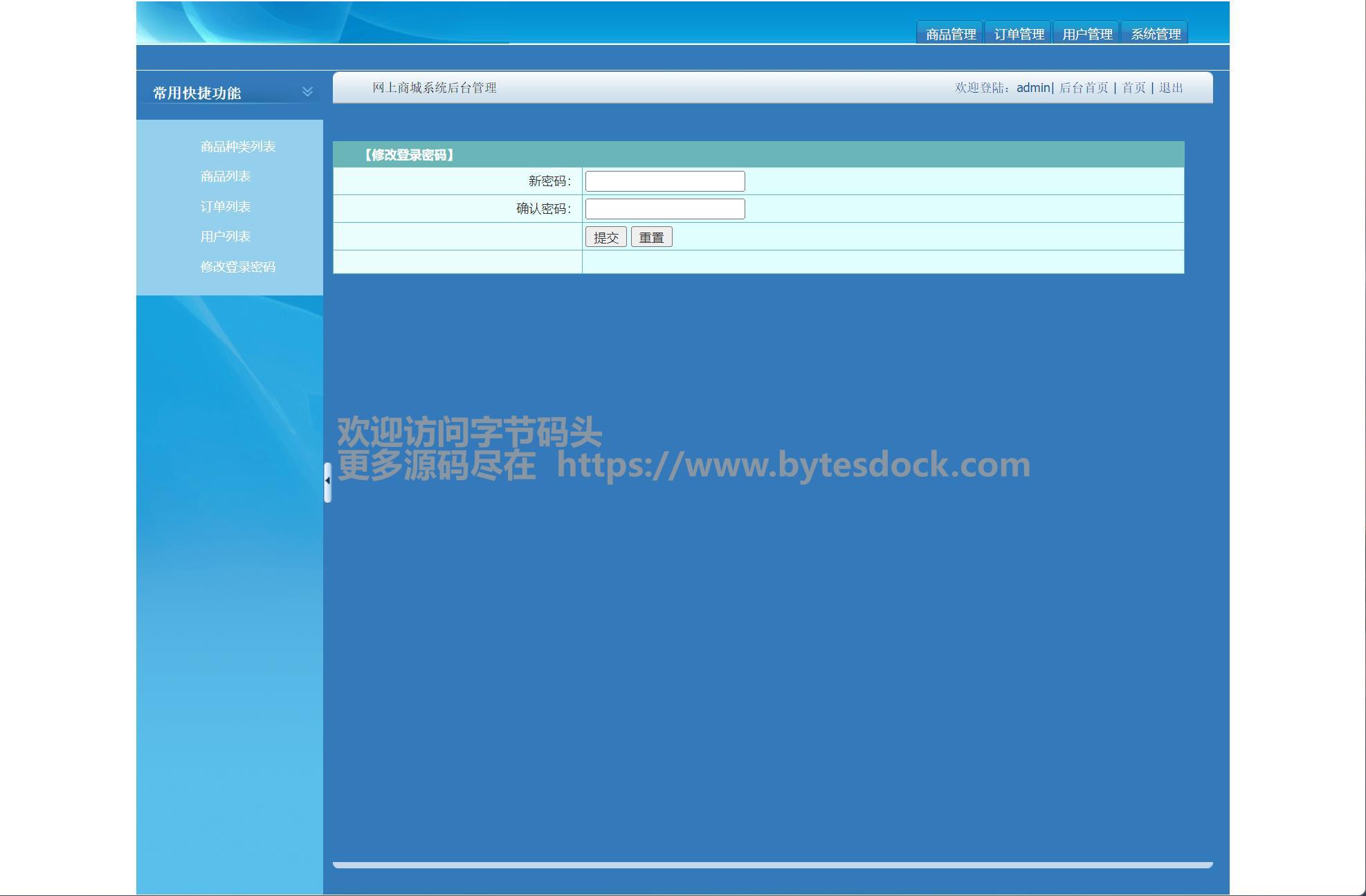Image resolution: width=1366 pixels, height=896 pixels.
Task: Switch to the 用户管理 tab
Action: point(1086,34)
